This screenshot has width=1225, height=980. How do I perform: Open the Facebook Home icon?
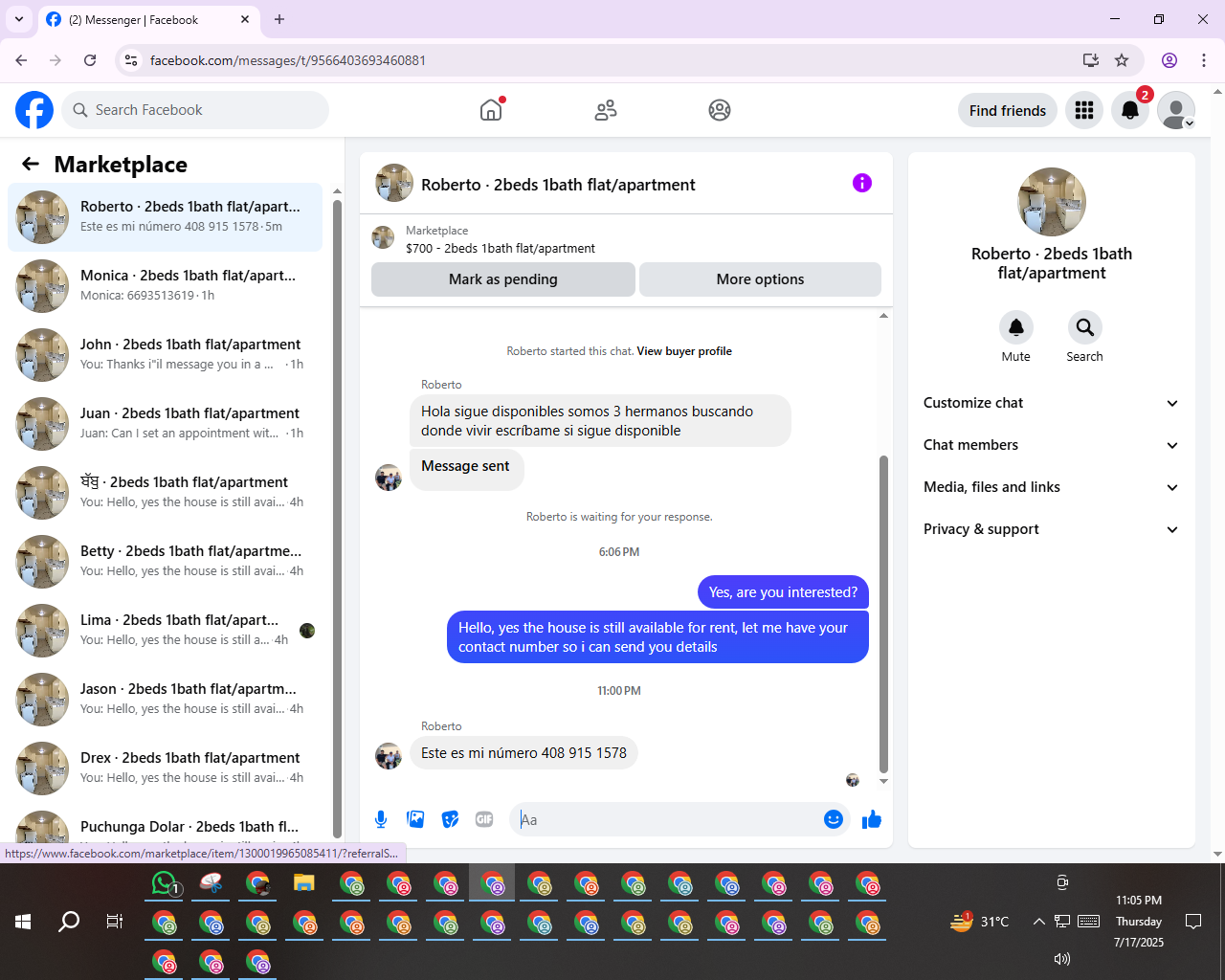(491, 110)
